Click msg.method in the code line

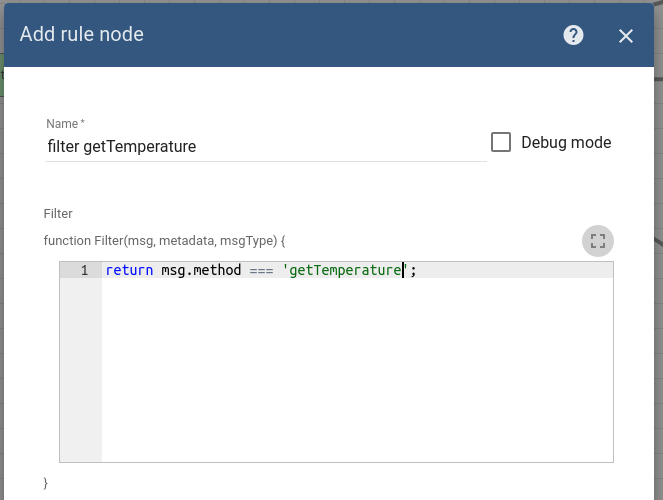coord(200,270)
